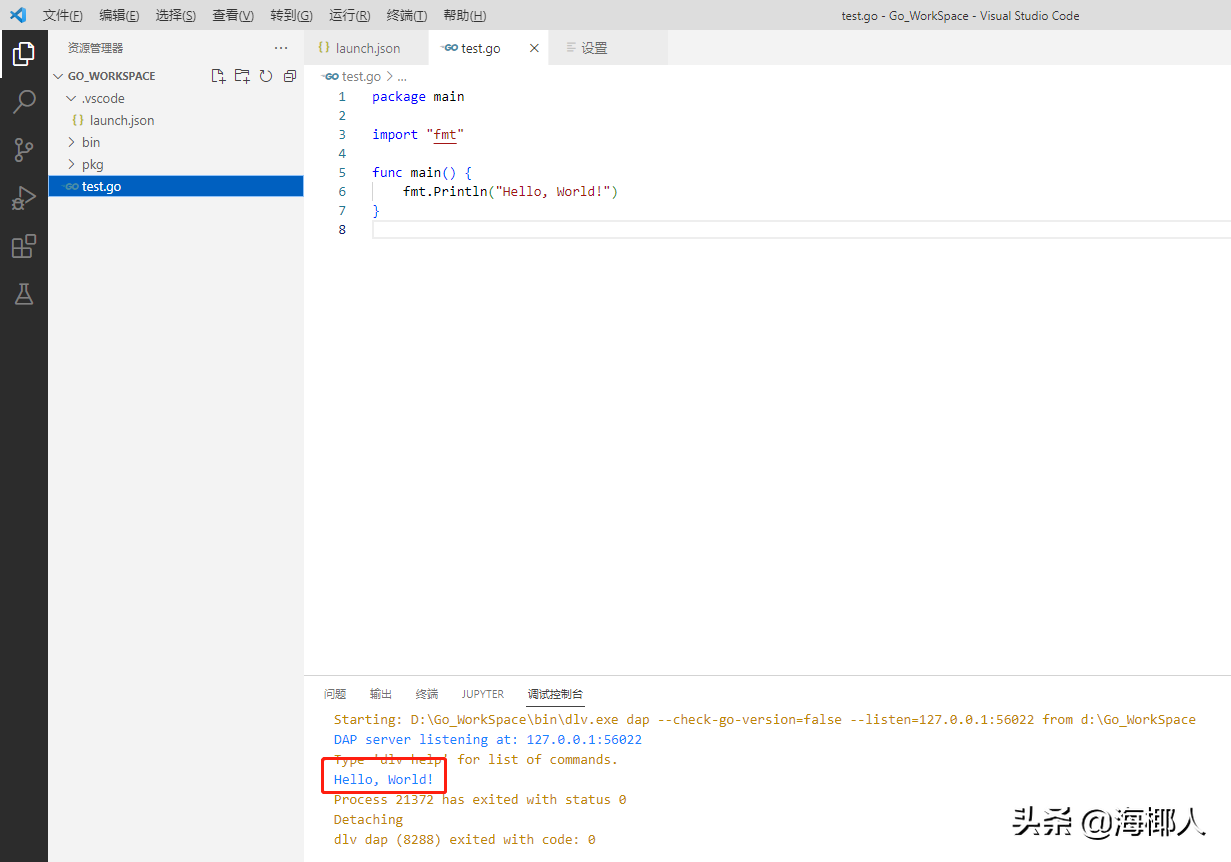Open the Search view
Screen dimensions: 1231x862
click(24, 101)
